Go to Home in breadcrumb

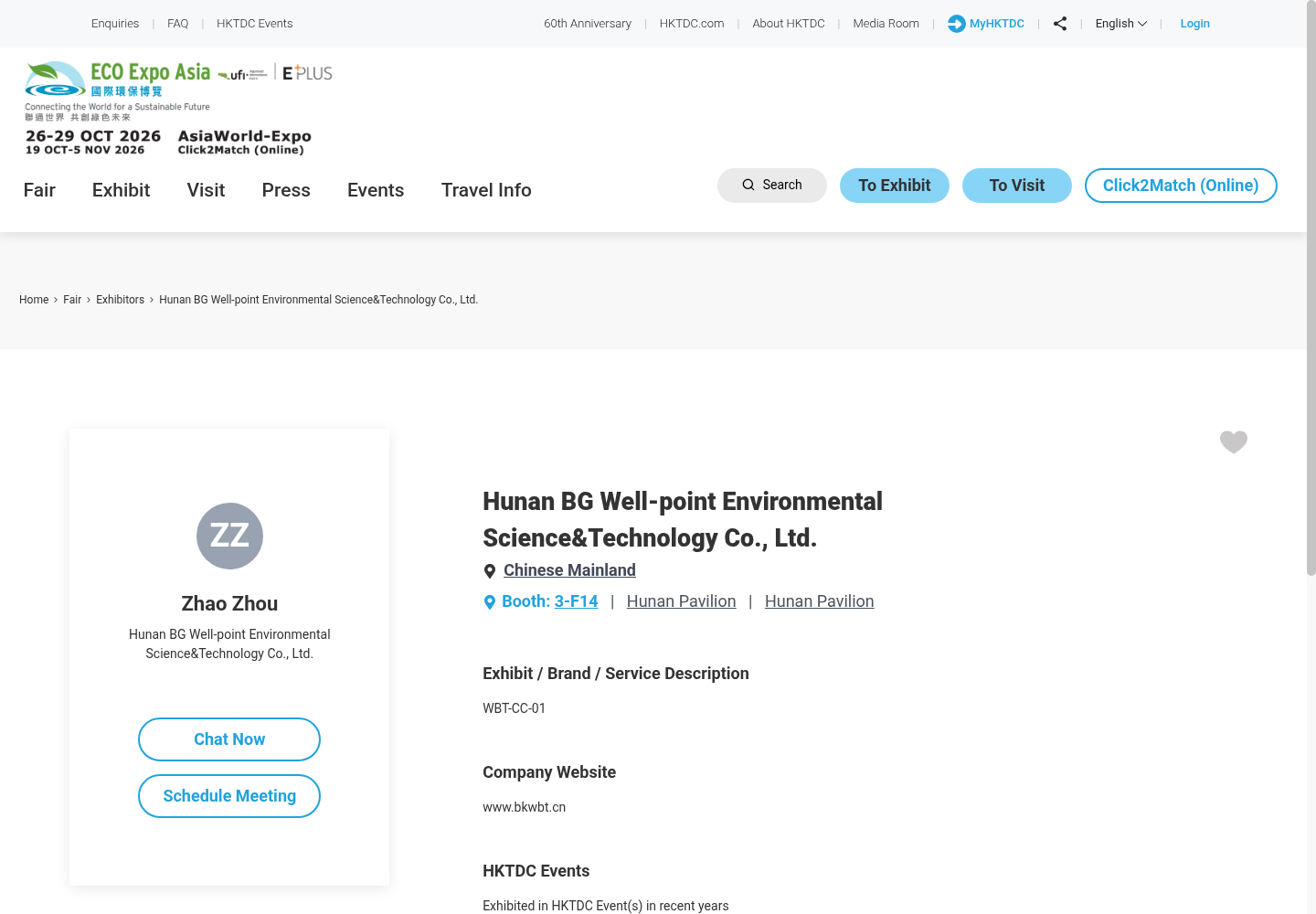point(34,300)
